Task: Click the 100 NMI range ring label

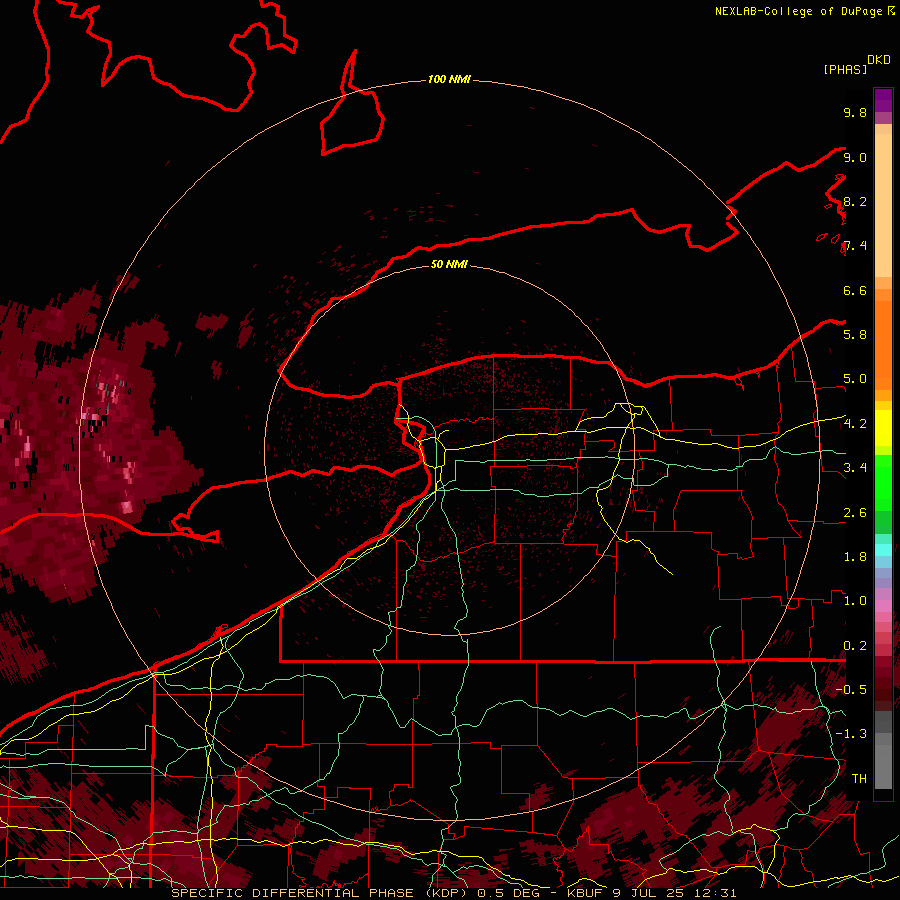Action: pyautogui.click(x=449, y=79)
